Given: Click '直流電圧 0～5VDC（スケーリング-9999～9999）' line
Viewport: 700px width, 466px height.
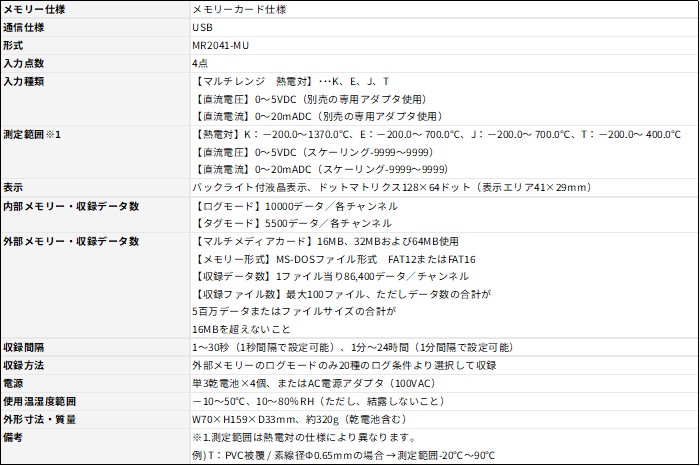Looking at the screenshot, I should pos(314,152).
